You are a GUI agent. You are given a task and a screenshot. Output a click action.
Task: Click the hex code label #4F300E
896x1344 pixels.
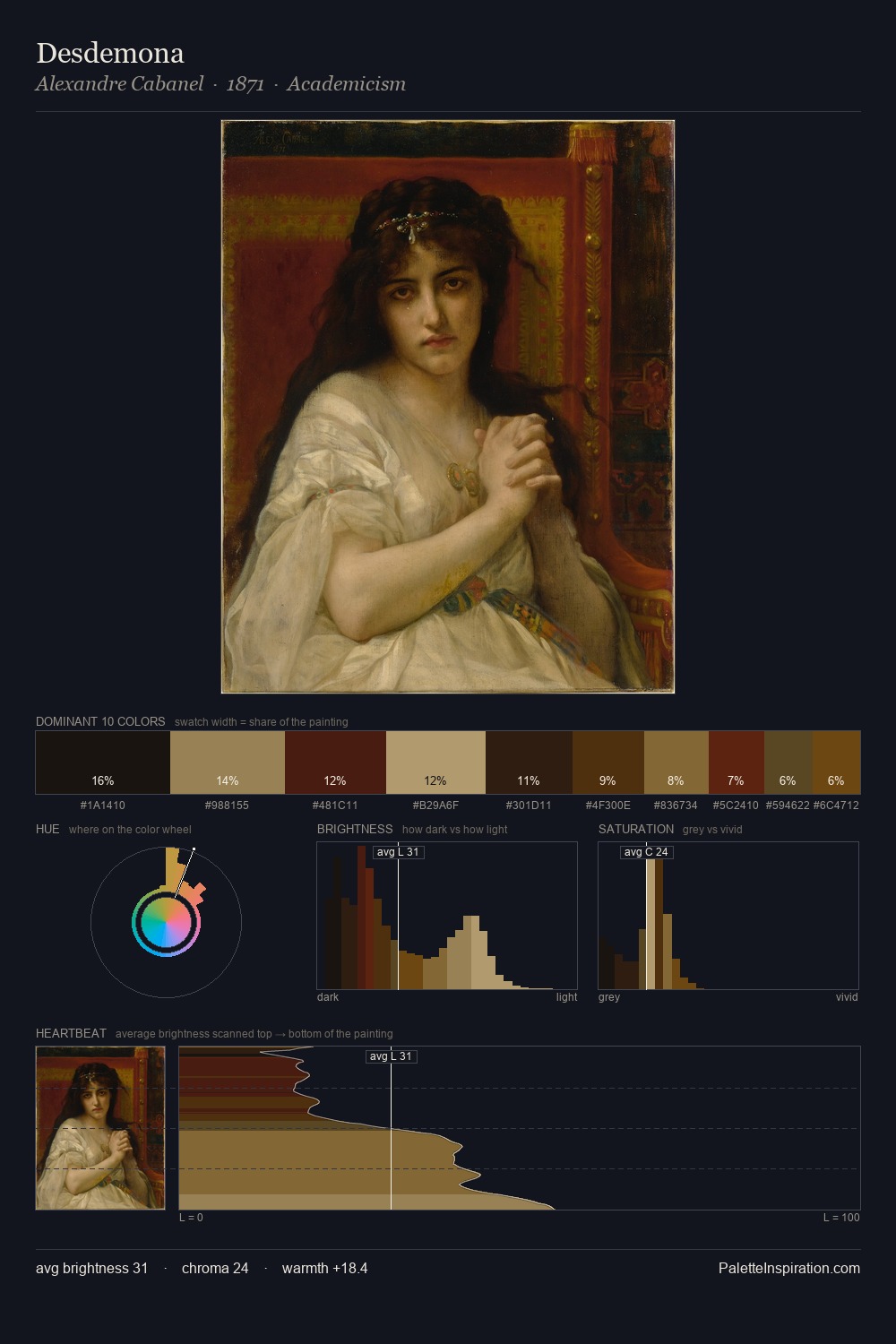[x=608, y=806]
